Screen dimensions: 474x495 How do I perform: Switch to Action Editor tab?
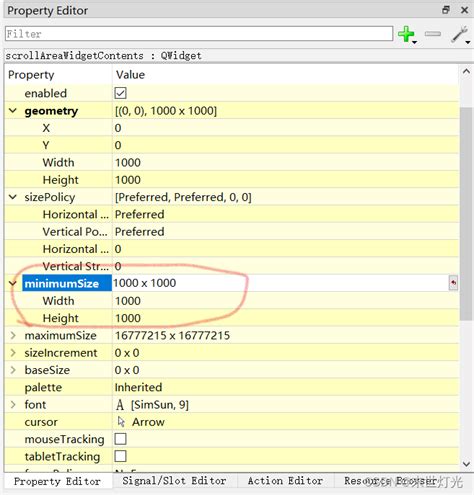click(x=285, y=481)
